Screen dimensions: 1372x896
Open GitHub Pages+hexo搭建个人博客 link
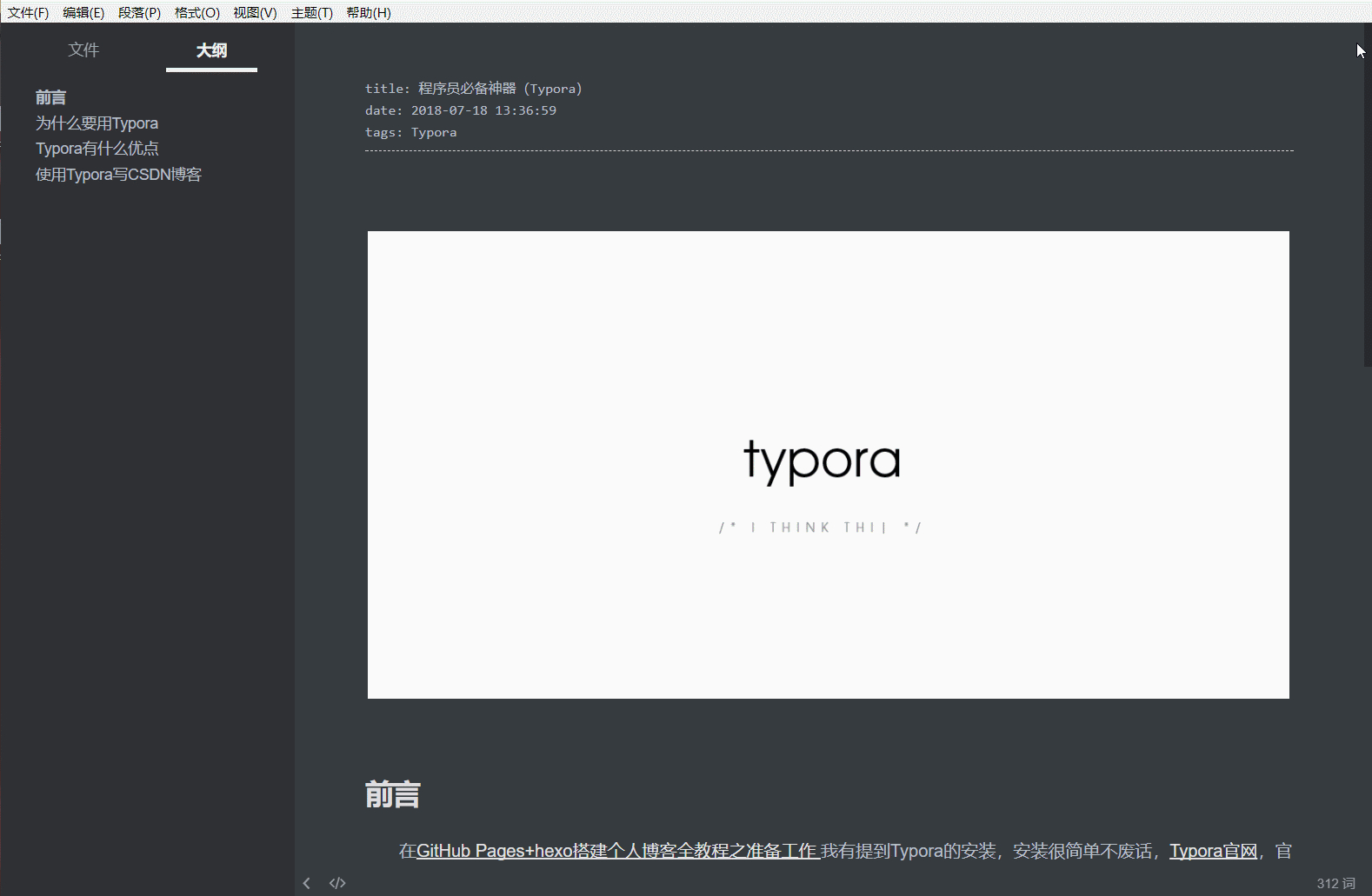(618, 851)
